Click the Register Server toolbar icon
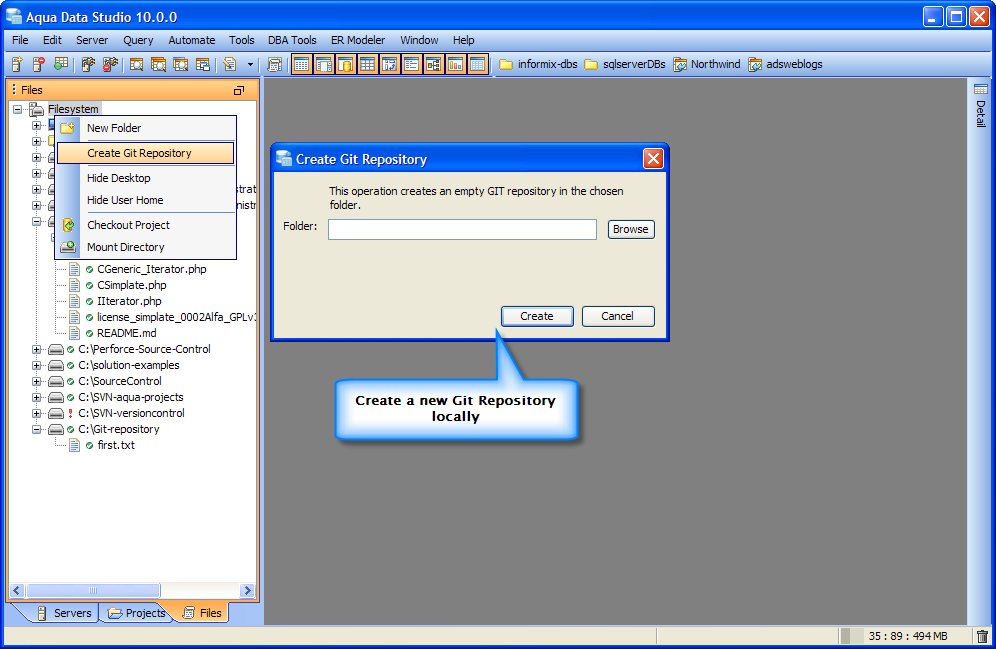The height and width of the screenshot is (649, 996). coord(17,64)
